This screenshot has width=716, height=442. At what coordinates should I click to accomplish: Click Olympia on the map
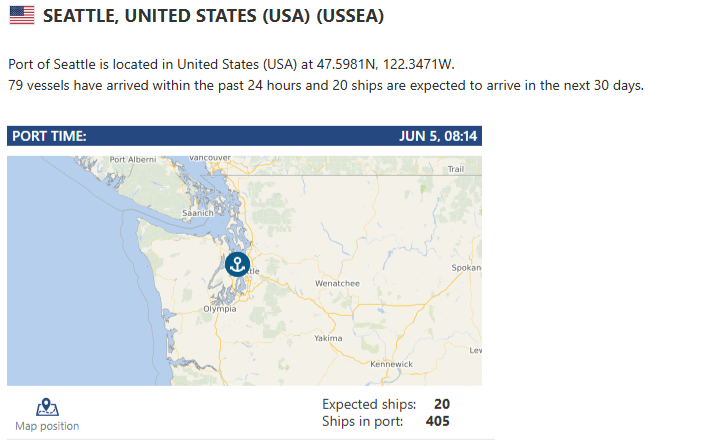(220, 309)
